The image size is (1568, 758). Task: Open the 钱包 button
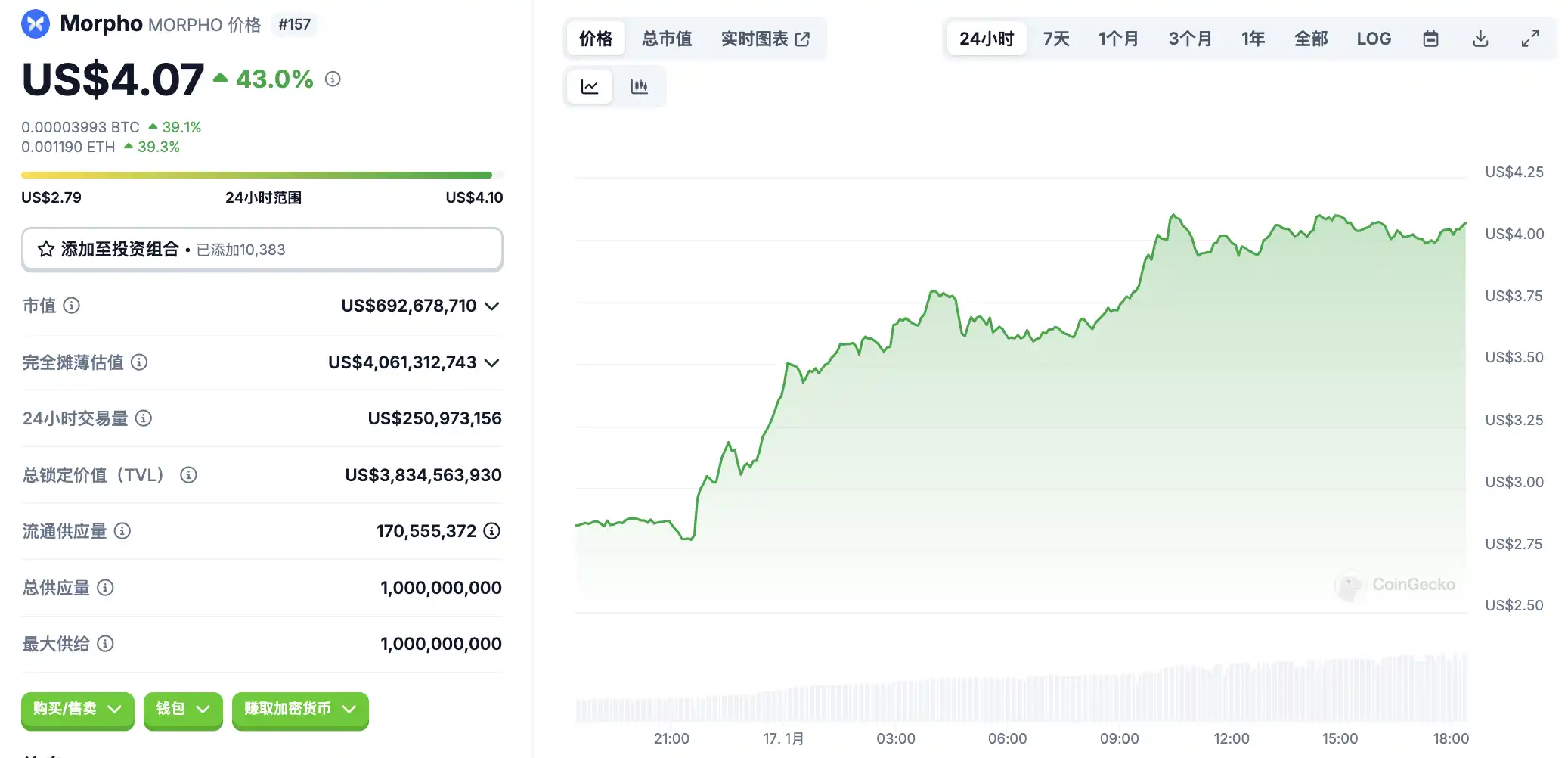[183, 709]
